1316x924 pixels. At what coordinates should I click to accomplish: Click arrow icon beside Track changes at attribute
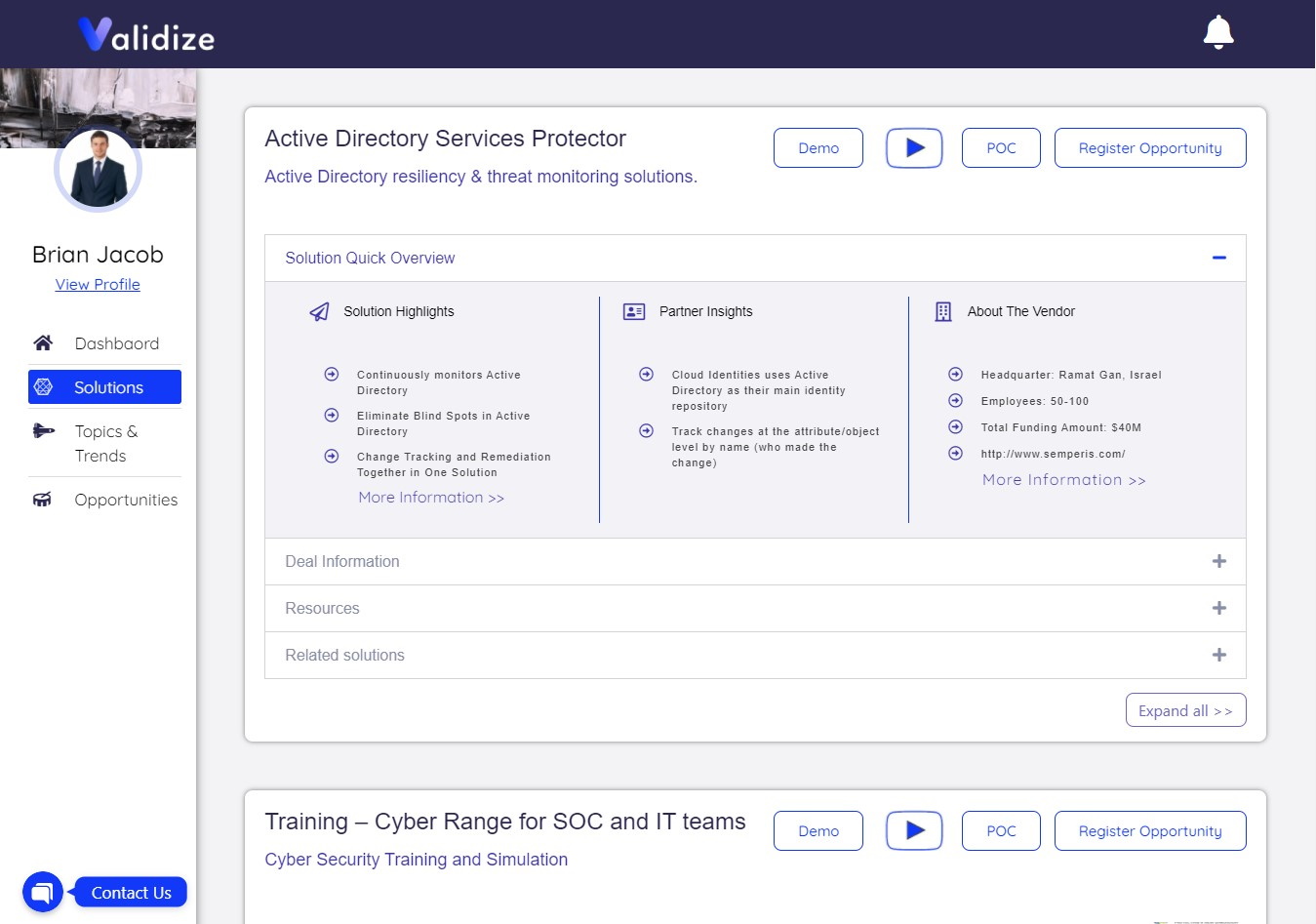[646, 431]
